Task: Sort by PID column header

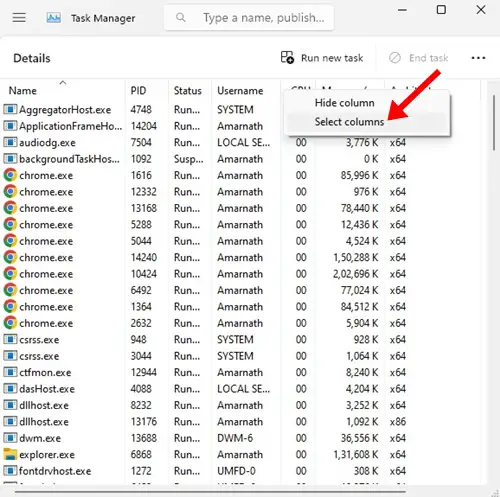Action: [x=138, y=91]
